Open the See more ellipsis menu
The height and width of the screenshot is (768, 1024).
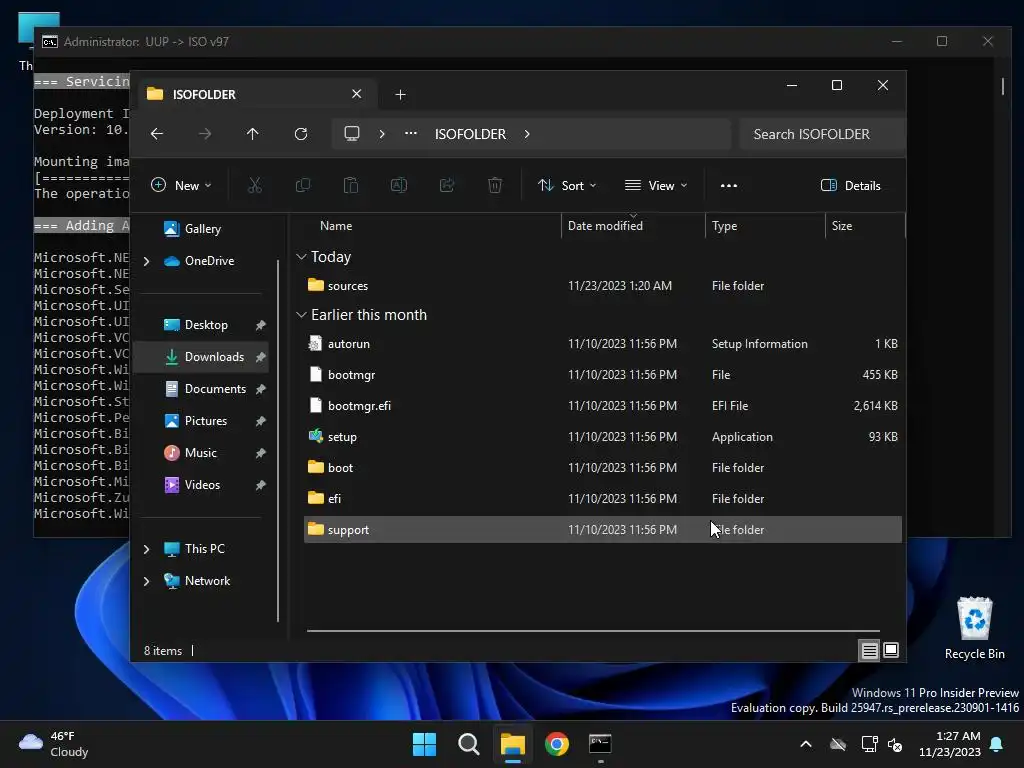(x=729, y=185)
